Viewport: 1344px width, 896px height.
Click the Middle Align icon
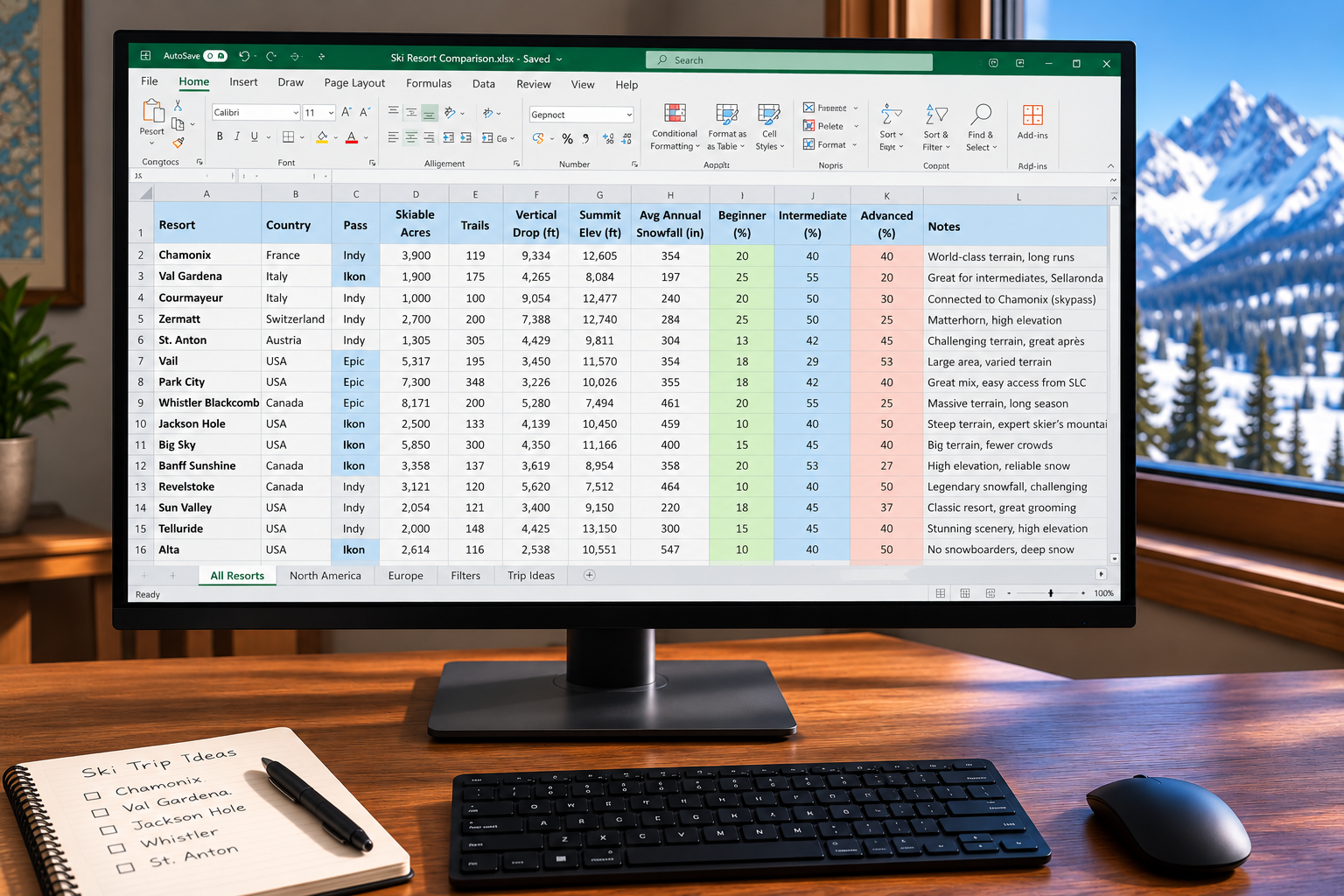[x=411, y=112]
